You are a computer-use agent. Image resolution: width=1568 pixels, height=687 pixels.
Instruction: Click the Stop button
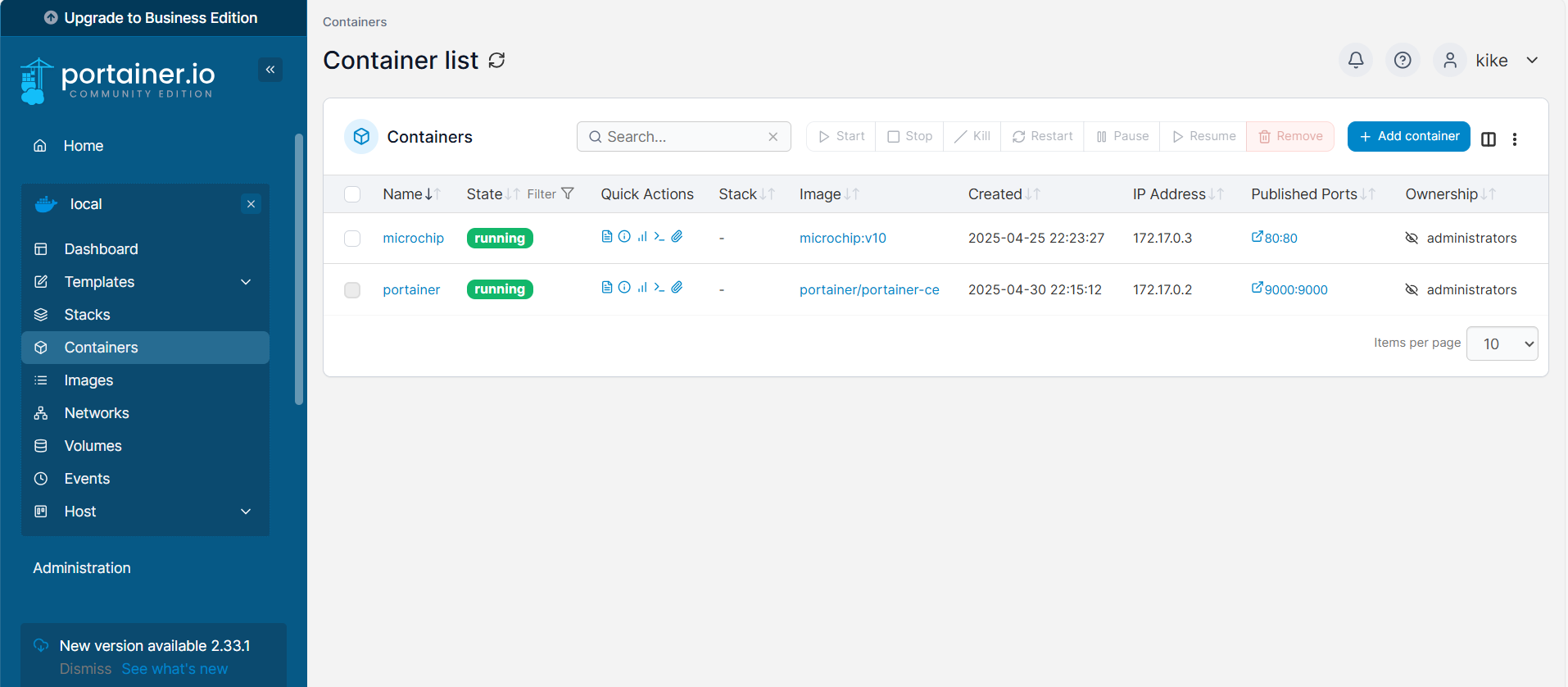(909, 136)
